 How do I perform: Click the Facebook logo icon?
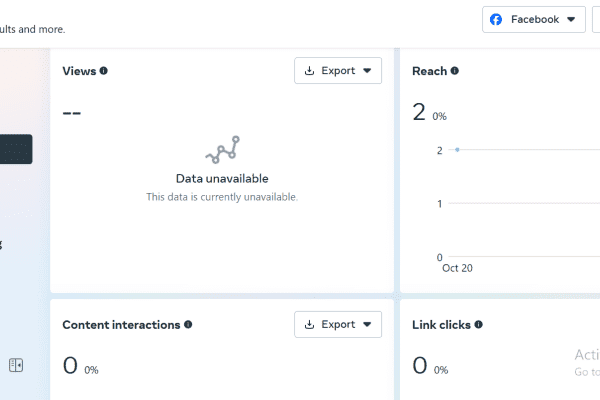click(496, 20)
